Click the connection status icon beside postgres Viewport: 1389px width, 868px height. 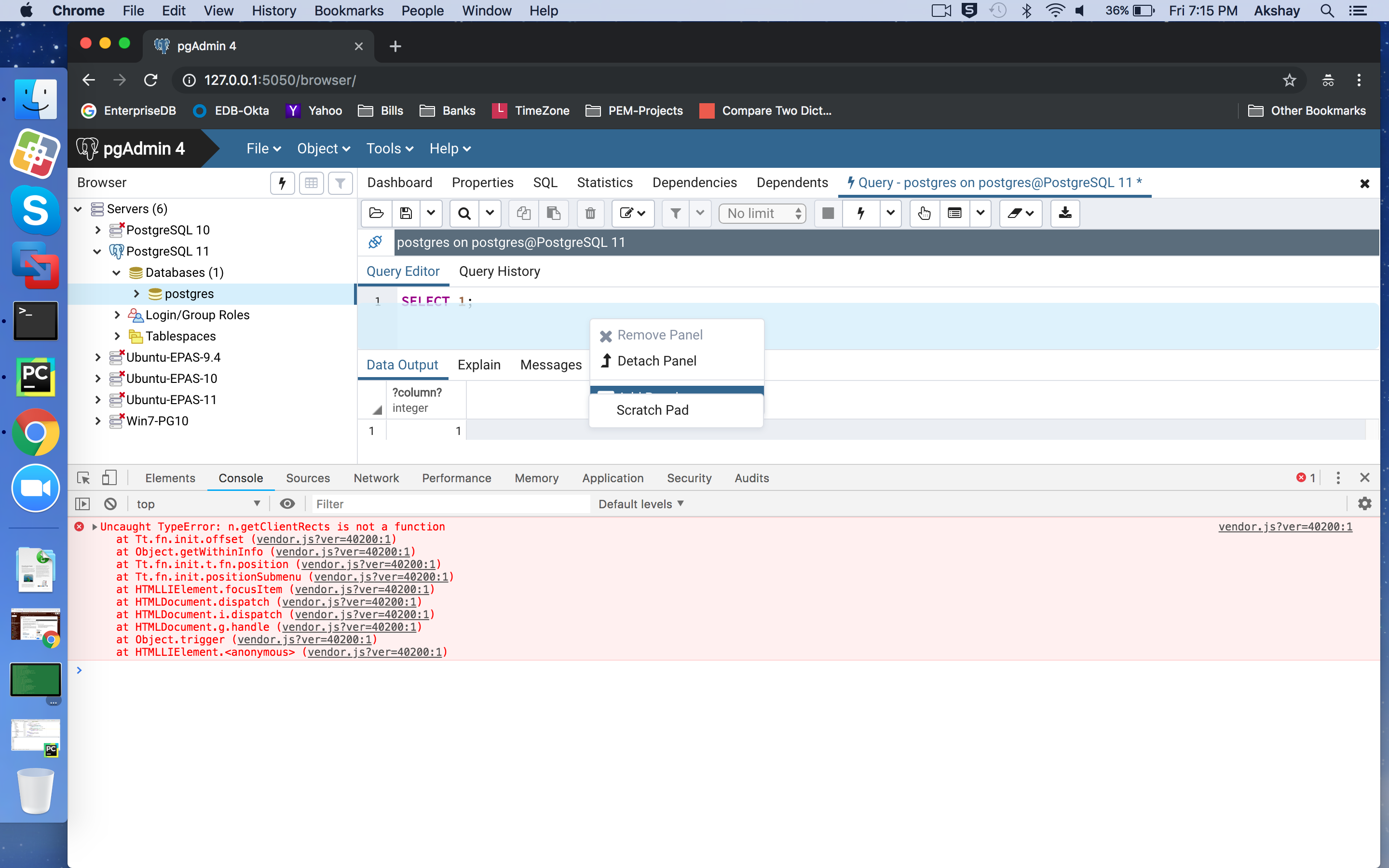coord(375,242)
